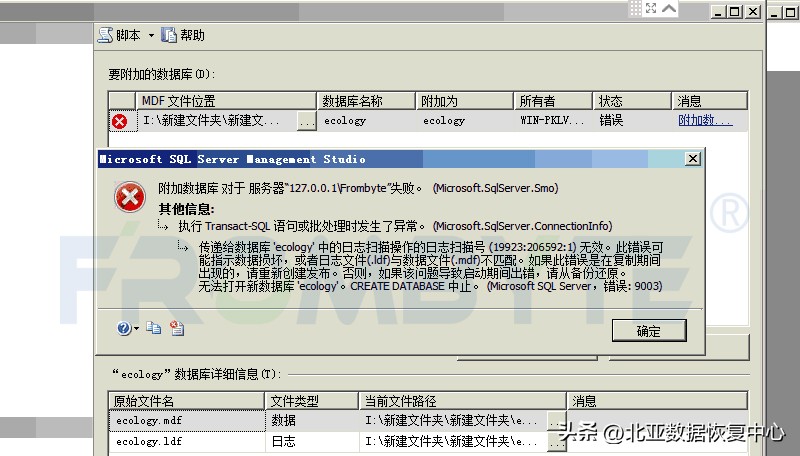This screenshot has width=800, height=456.
Task: Click the red error icon in database row
Action: (119, 121)
